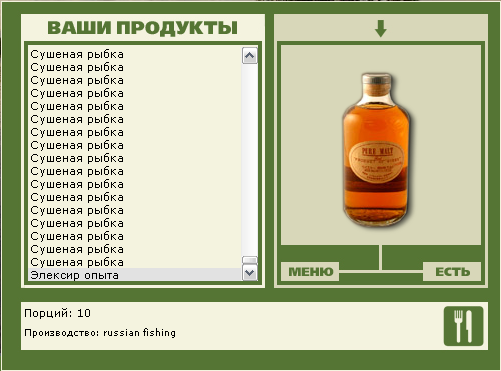
Task: Click the ВАШИ ПРОДУКТЫ heading
Action: point(143,28)
